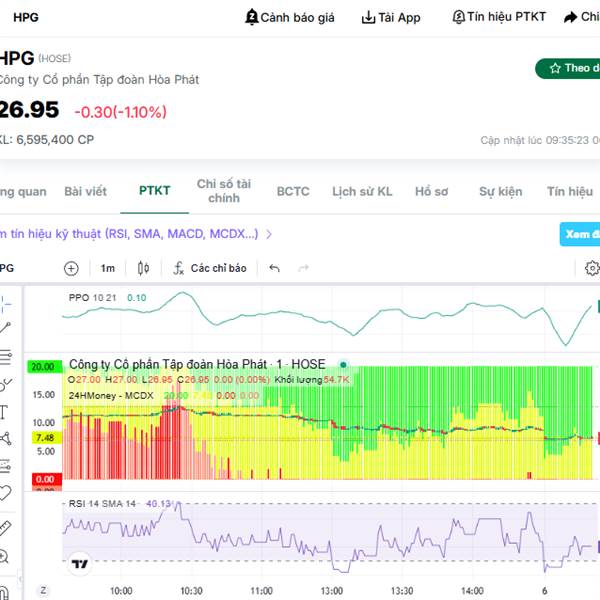Click the Khối lượng 54.7K volume label
This screenshot has width=600, height=600.
312,380
